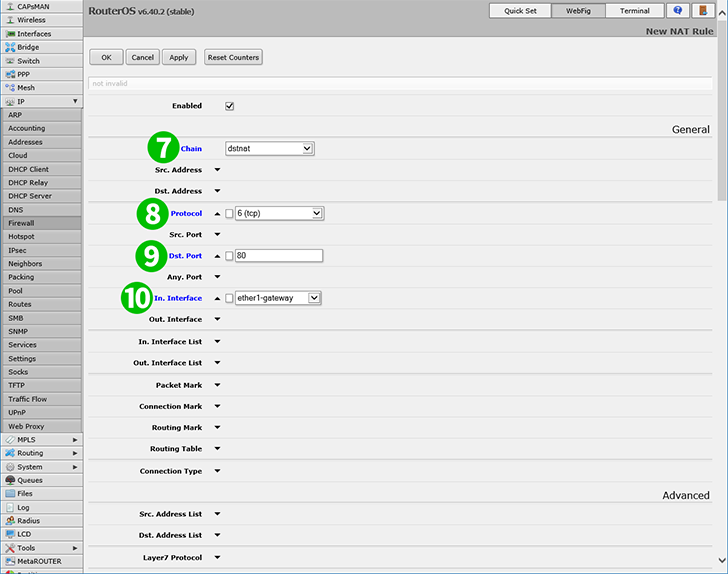Viewport: 728px width, 574px height.
Task: Log out using the door icon
Action: click(703, 10)
